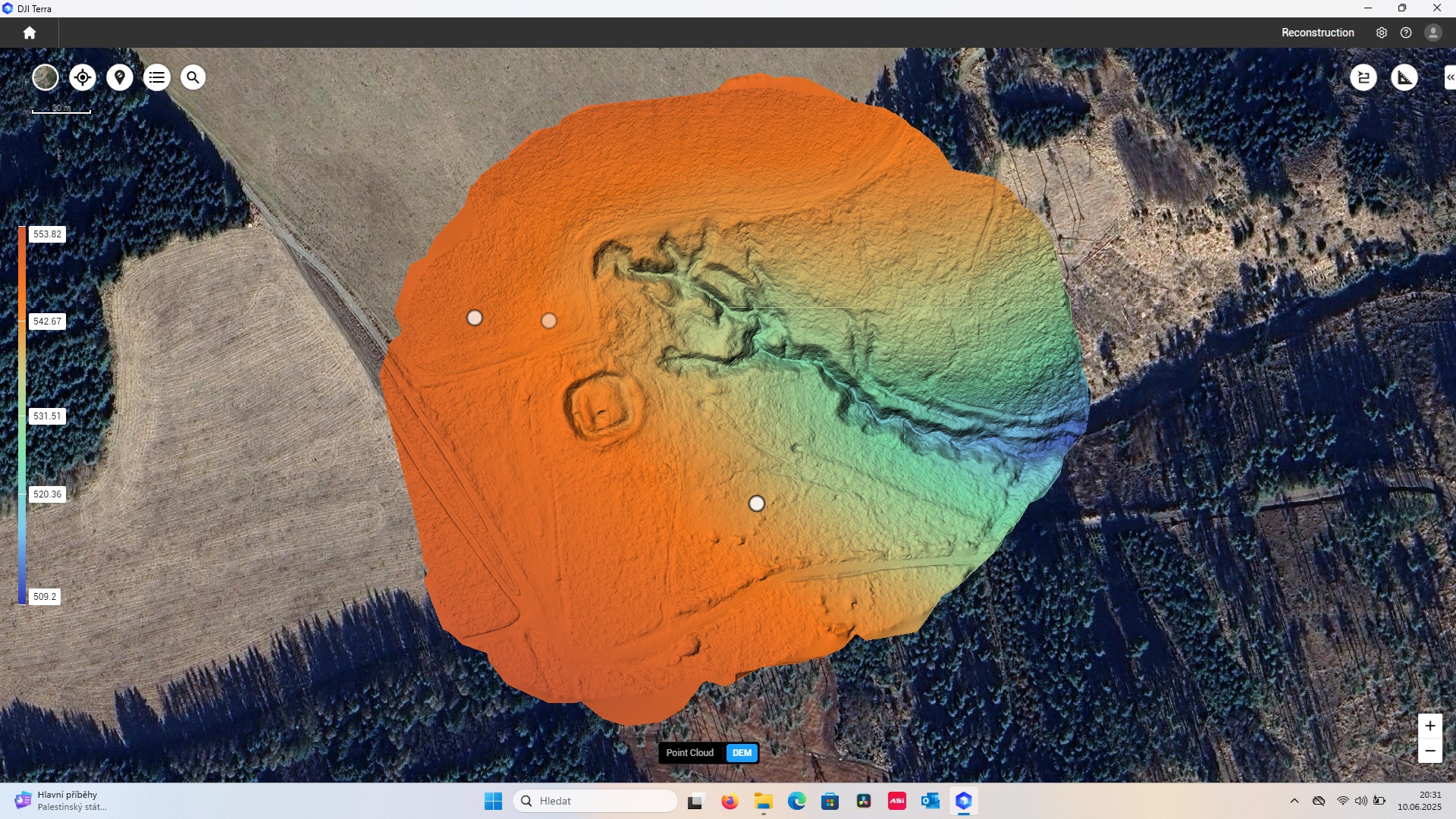Click the magnifier search icon on map
1456x819 pixels.
193,77
